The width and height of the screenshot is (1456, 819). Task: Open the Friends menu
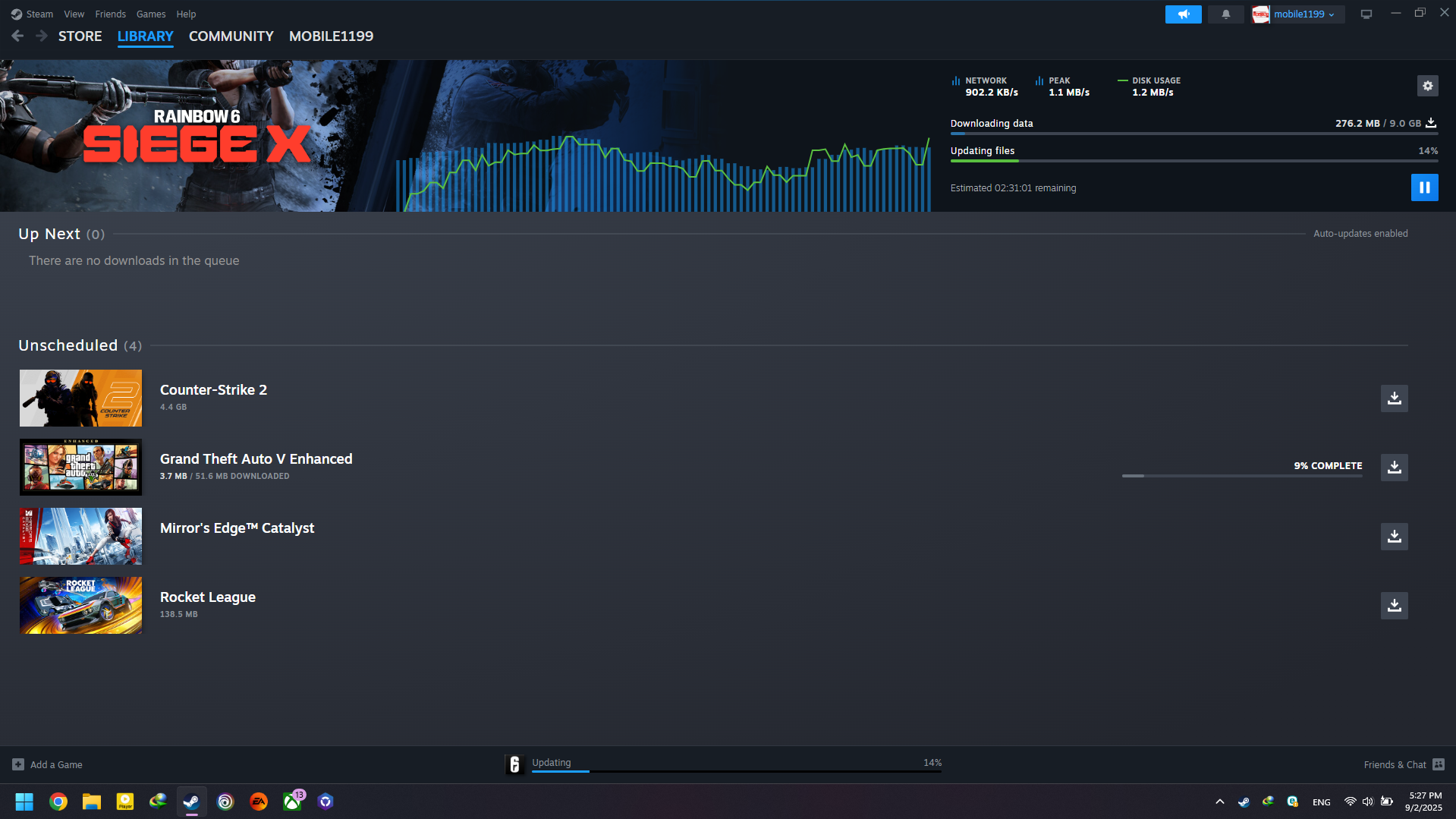110,14
